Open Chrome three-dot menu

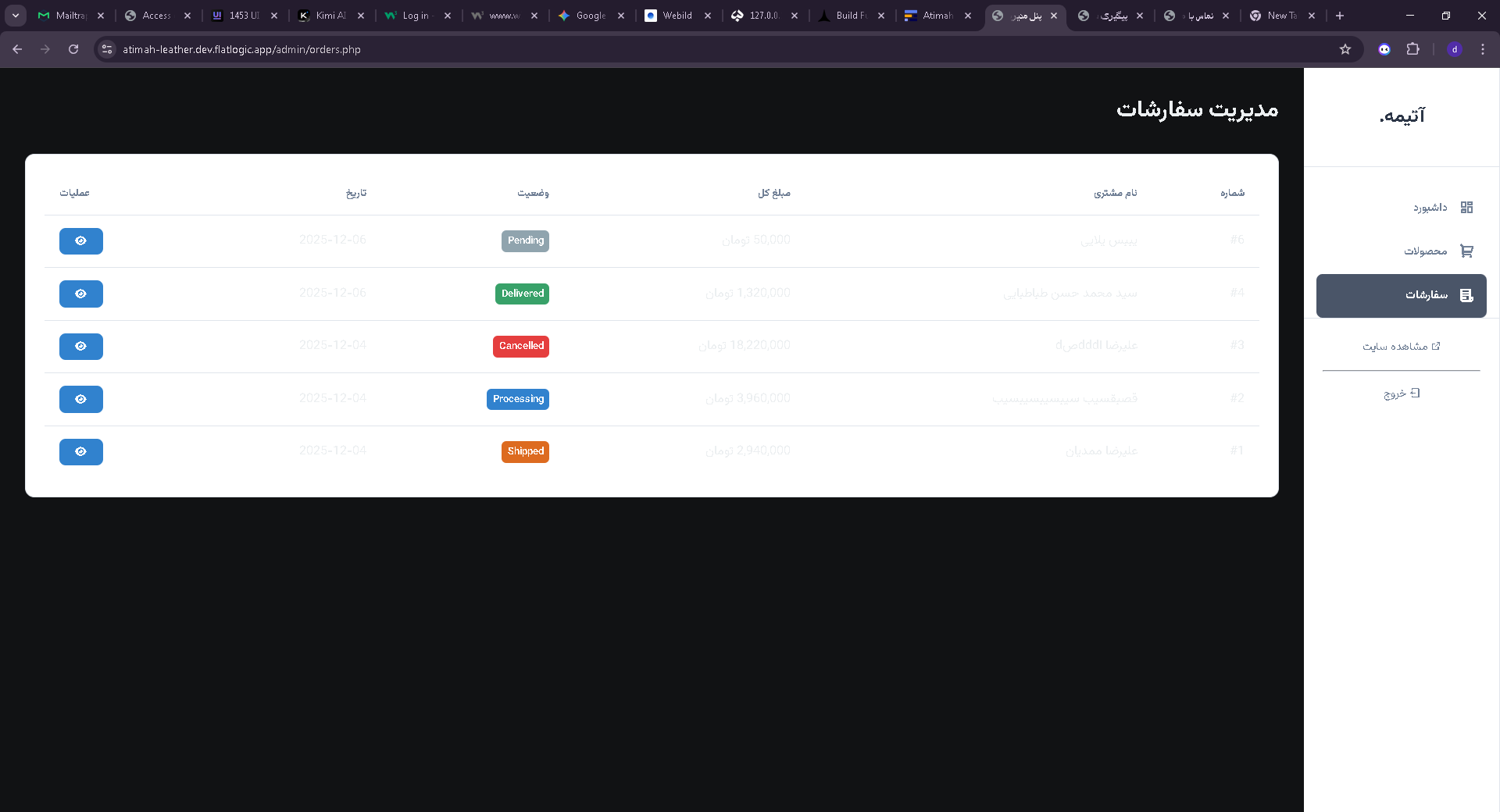[1482, 49]
